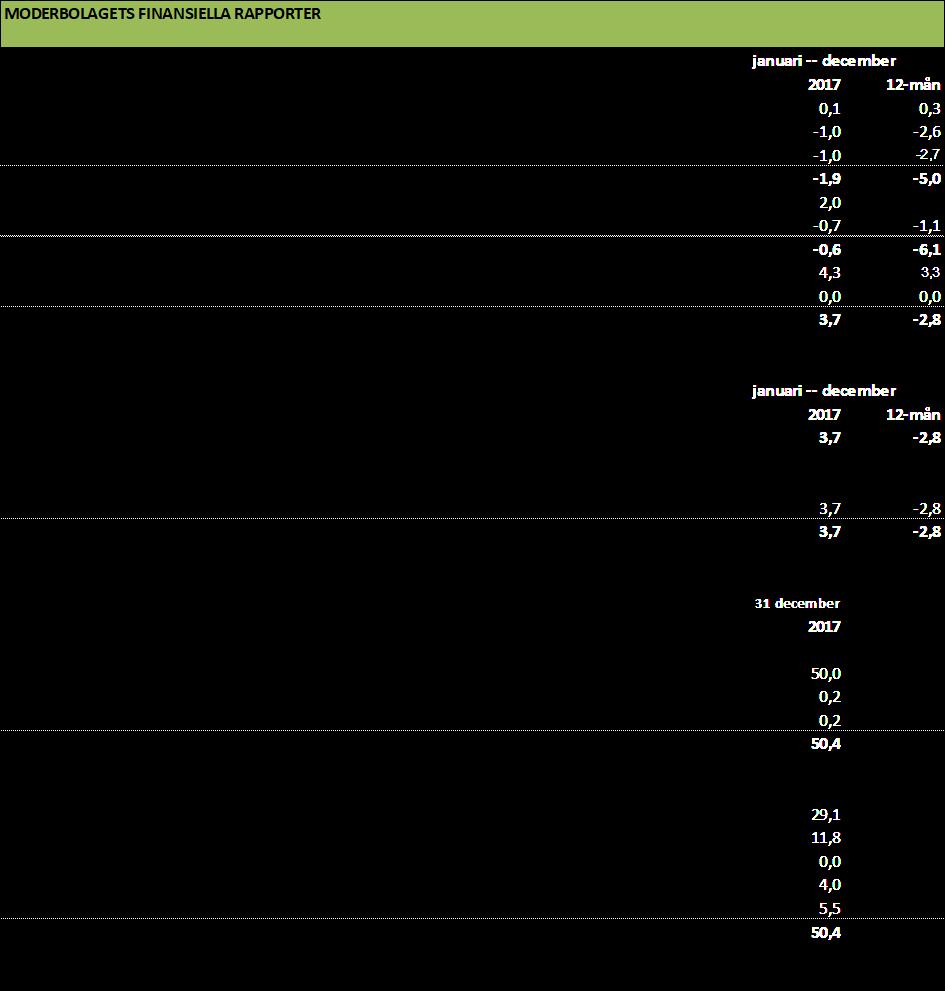Select the 0,3 value in the 12-mån column
This screenshot has height=991, width=945.
929,109
